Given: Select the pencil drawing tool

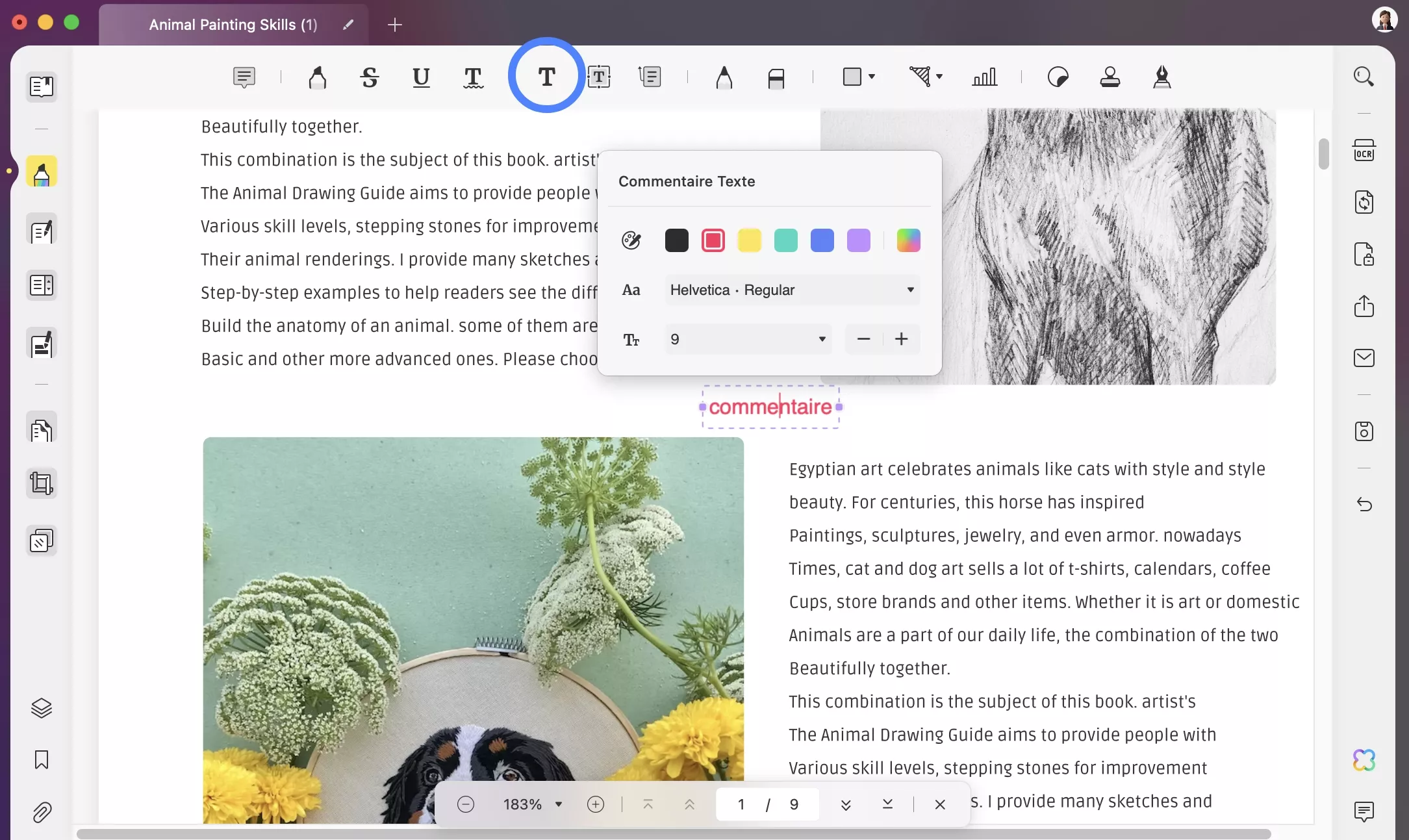Looking at the screenshot, I should click(x=724, y=77).
